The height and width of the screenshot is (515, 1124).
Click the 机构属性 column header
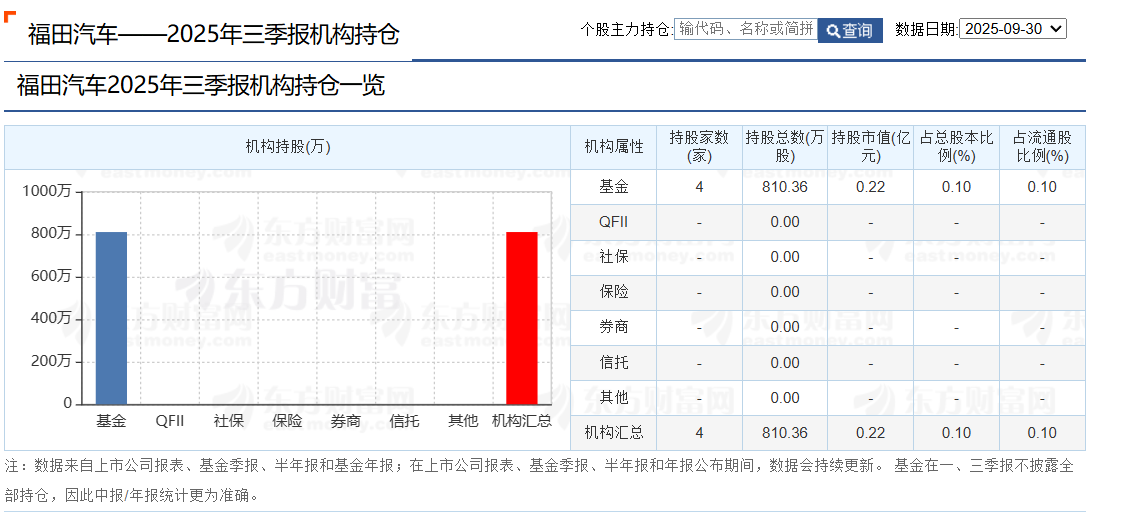(614, 147)
